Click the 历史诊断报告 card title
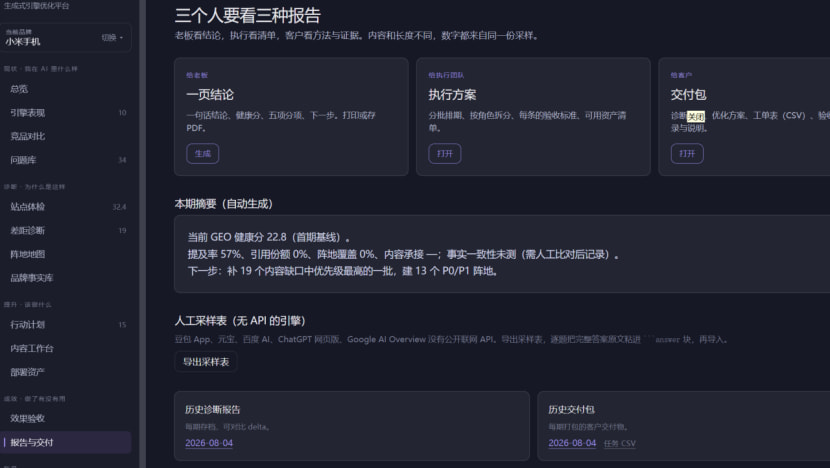Image resolution: width=830 pixels, height=468 pixels. [213, 410]
